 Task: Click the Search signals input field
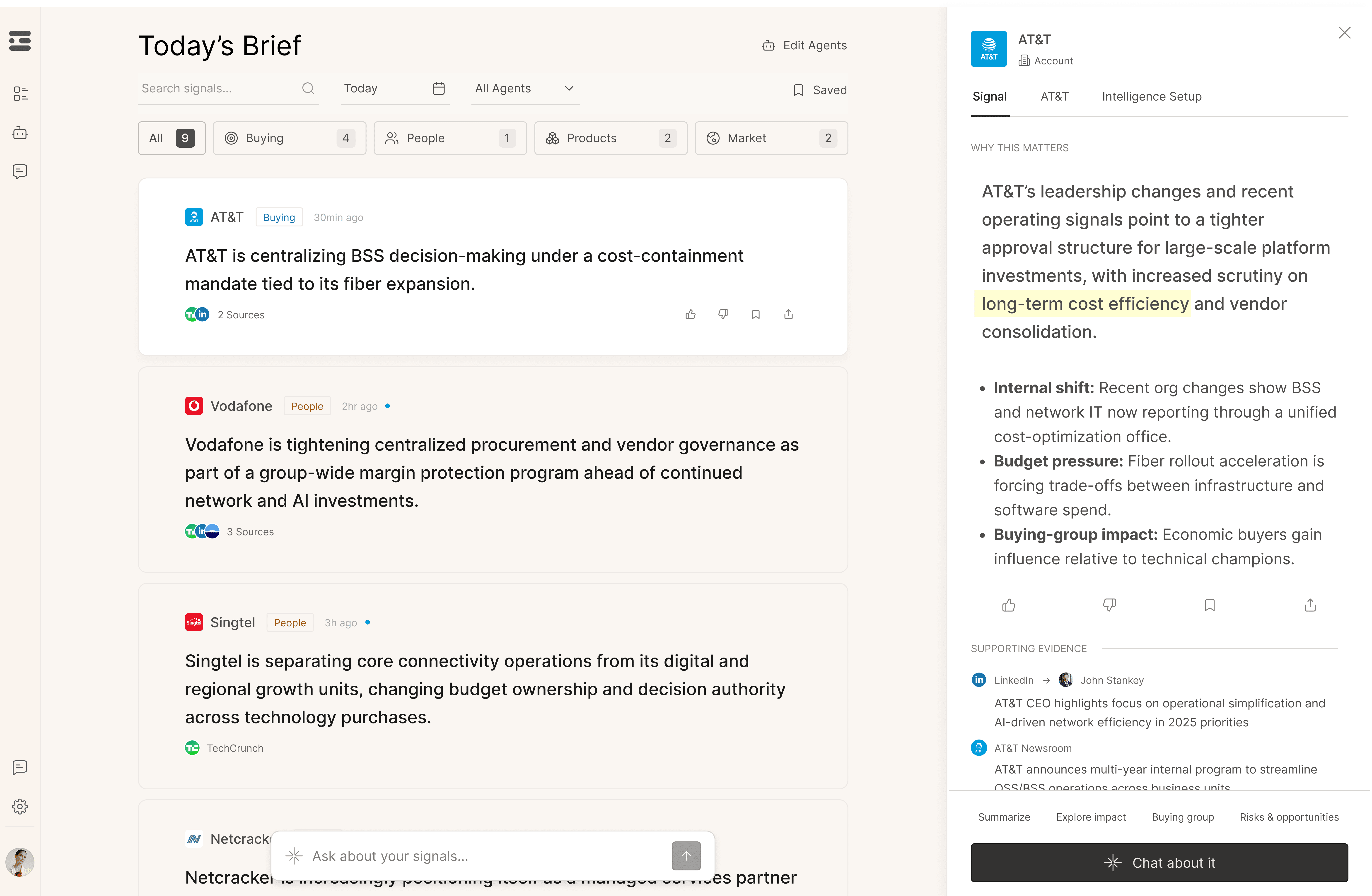(x=219, y=89)
